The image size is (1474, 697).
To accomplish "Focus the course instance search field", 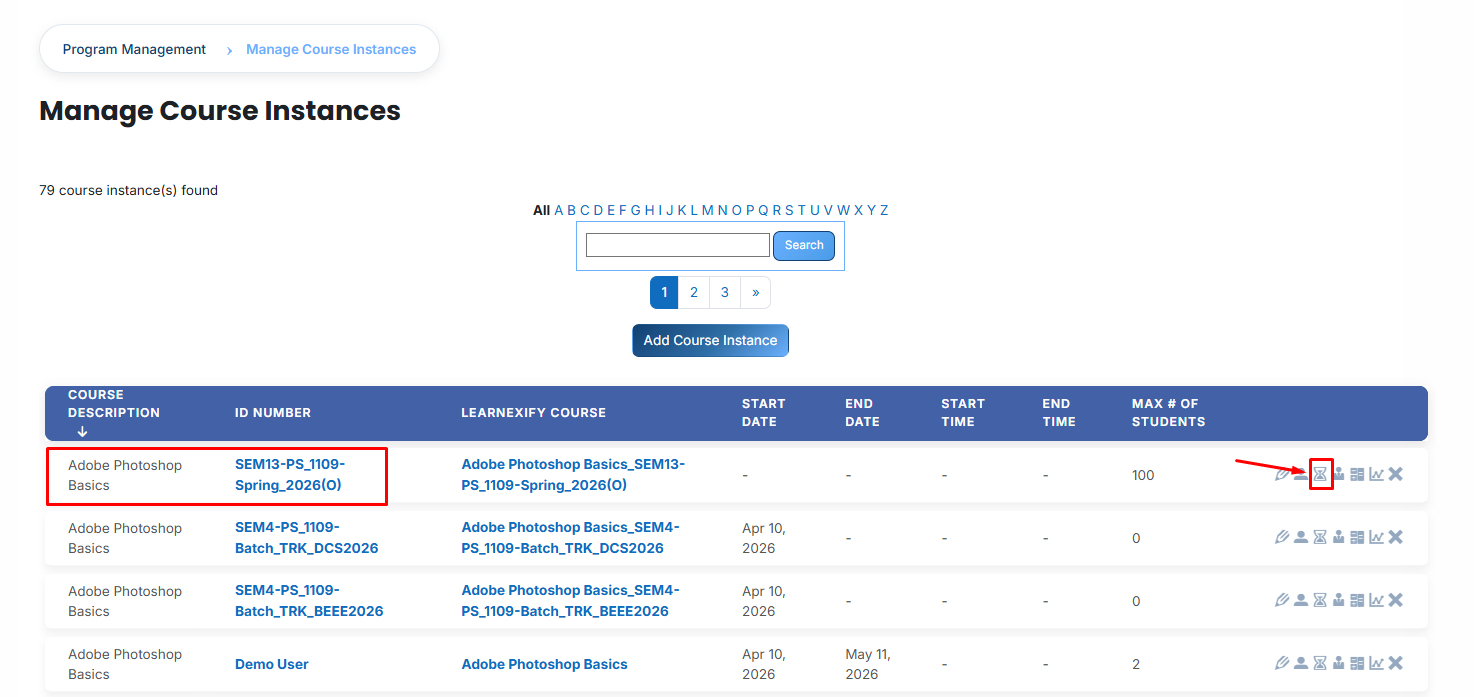I will point(678,245).
